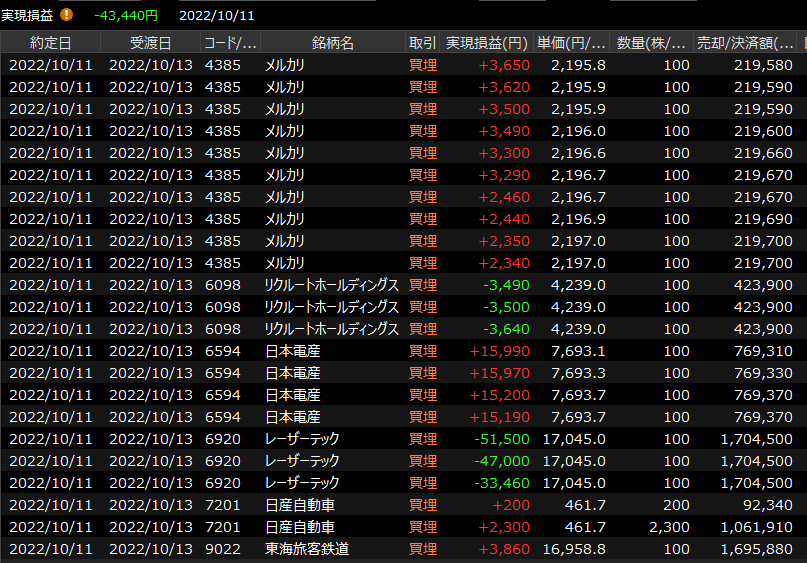Image resolution: width=807 pixels, height=563 pixels.
Task: Sort by the 受渡日 column header
Action: coord(150,43)
